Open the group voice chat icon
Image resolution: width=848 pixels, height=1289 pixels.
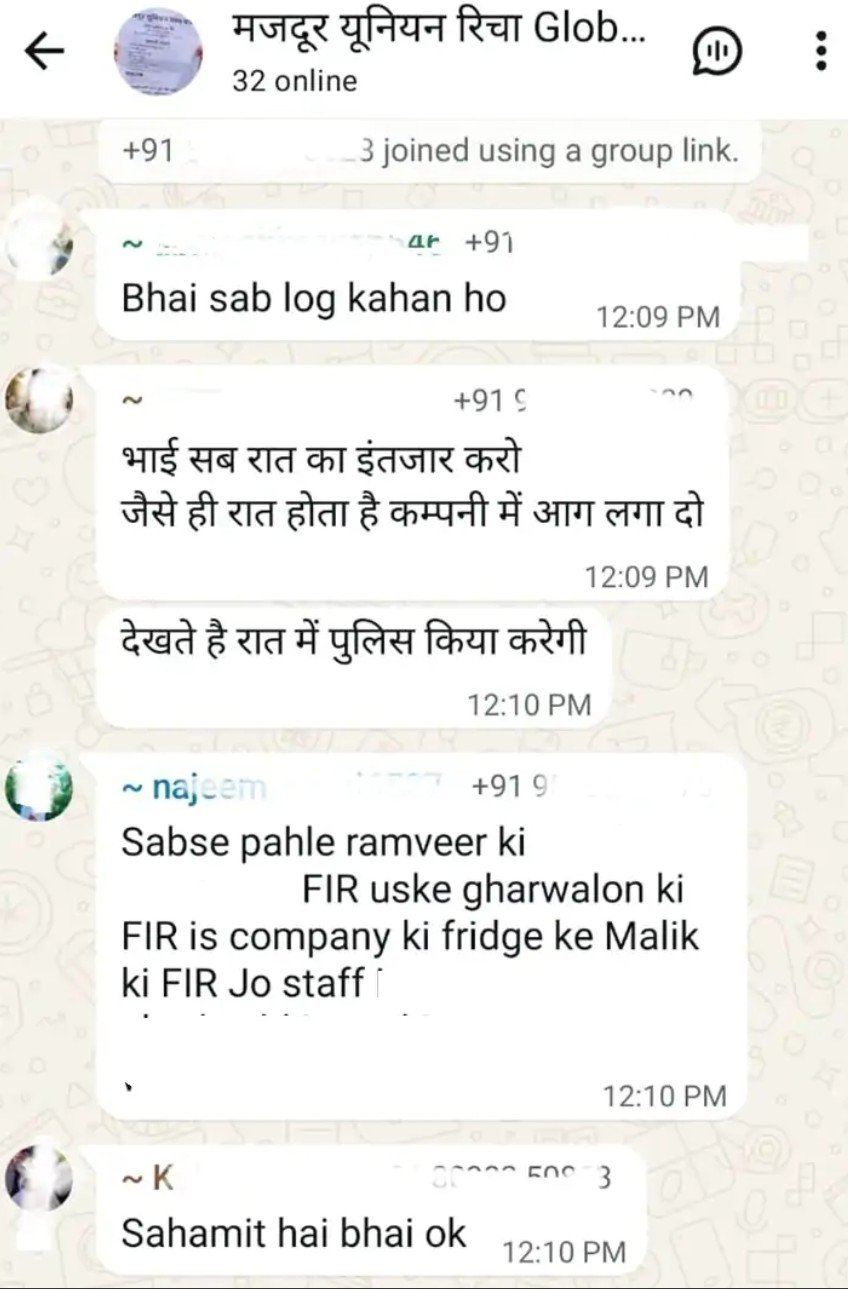point(717,51)
